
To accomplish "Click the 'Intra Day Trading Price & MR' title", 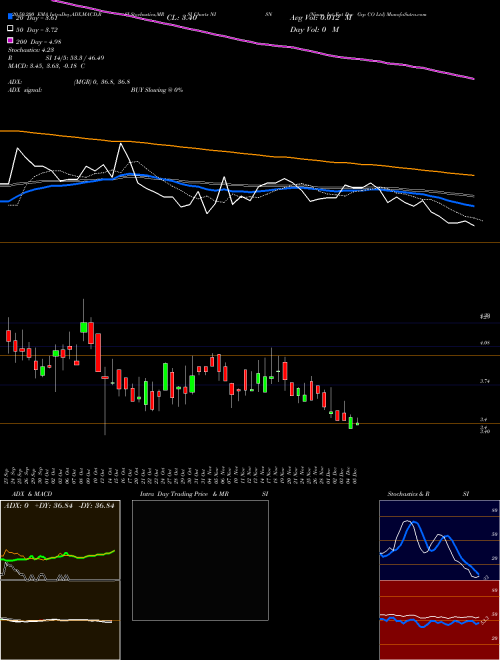I will (184, 494).
